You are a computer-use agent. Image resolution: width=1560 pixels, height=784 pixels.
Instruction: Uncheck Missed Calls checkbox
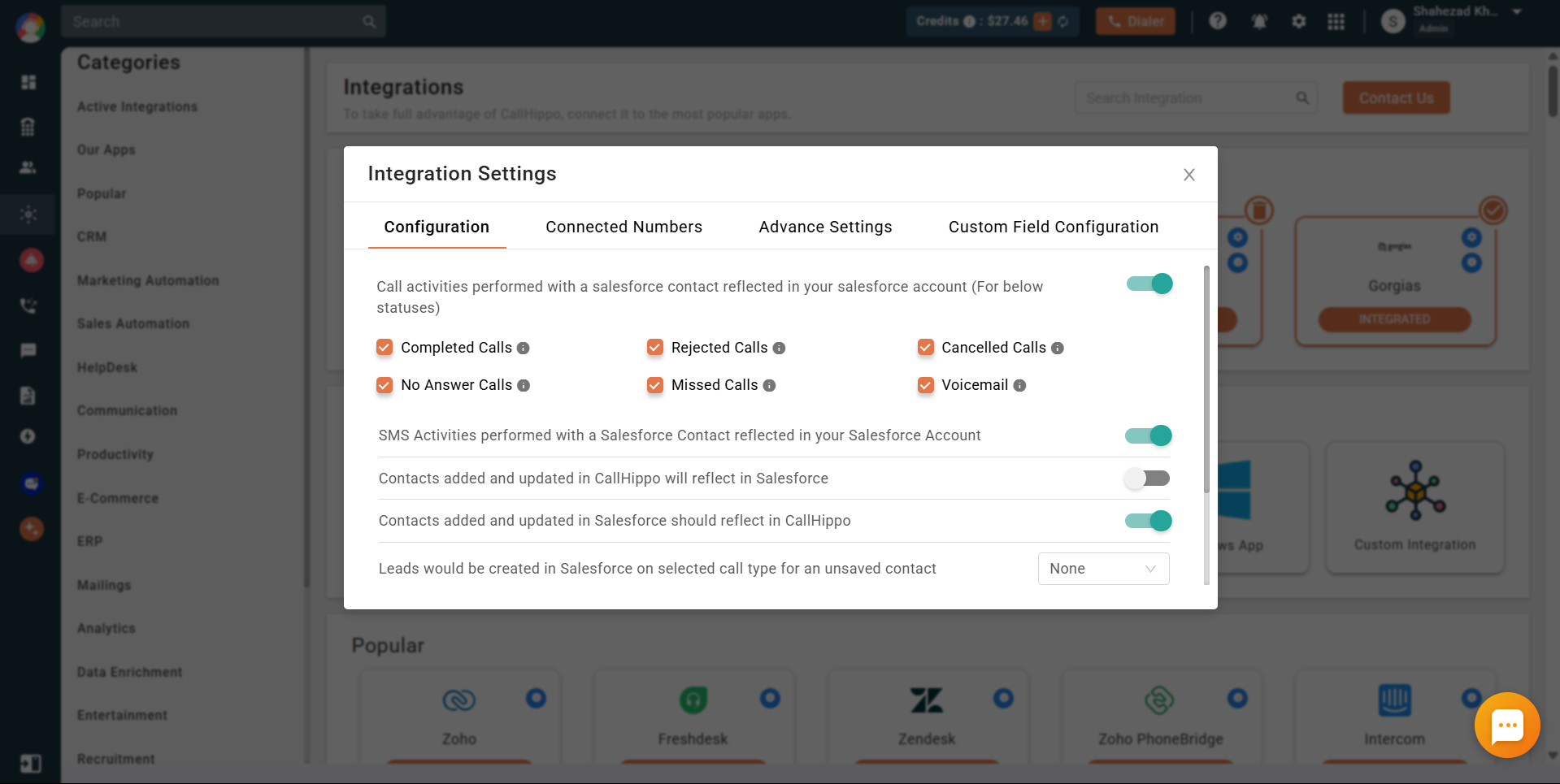click(x=655, y=385)
